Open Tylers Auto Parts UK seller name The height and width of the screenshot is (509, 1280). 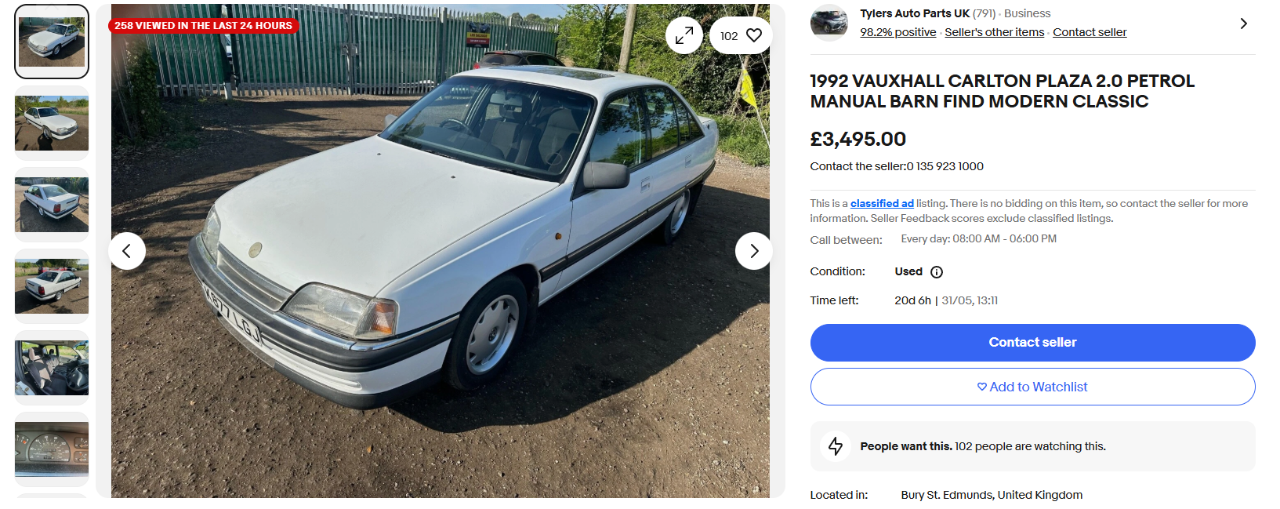(x=914, y=14)
